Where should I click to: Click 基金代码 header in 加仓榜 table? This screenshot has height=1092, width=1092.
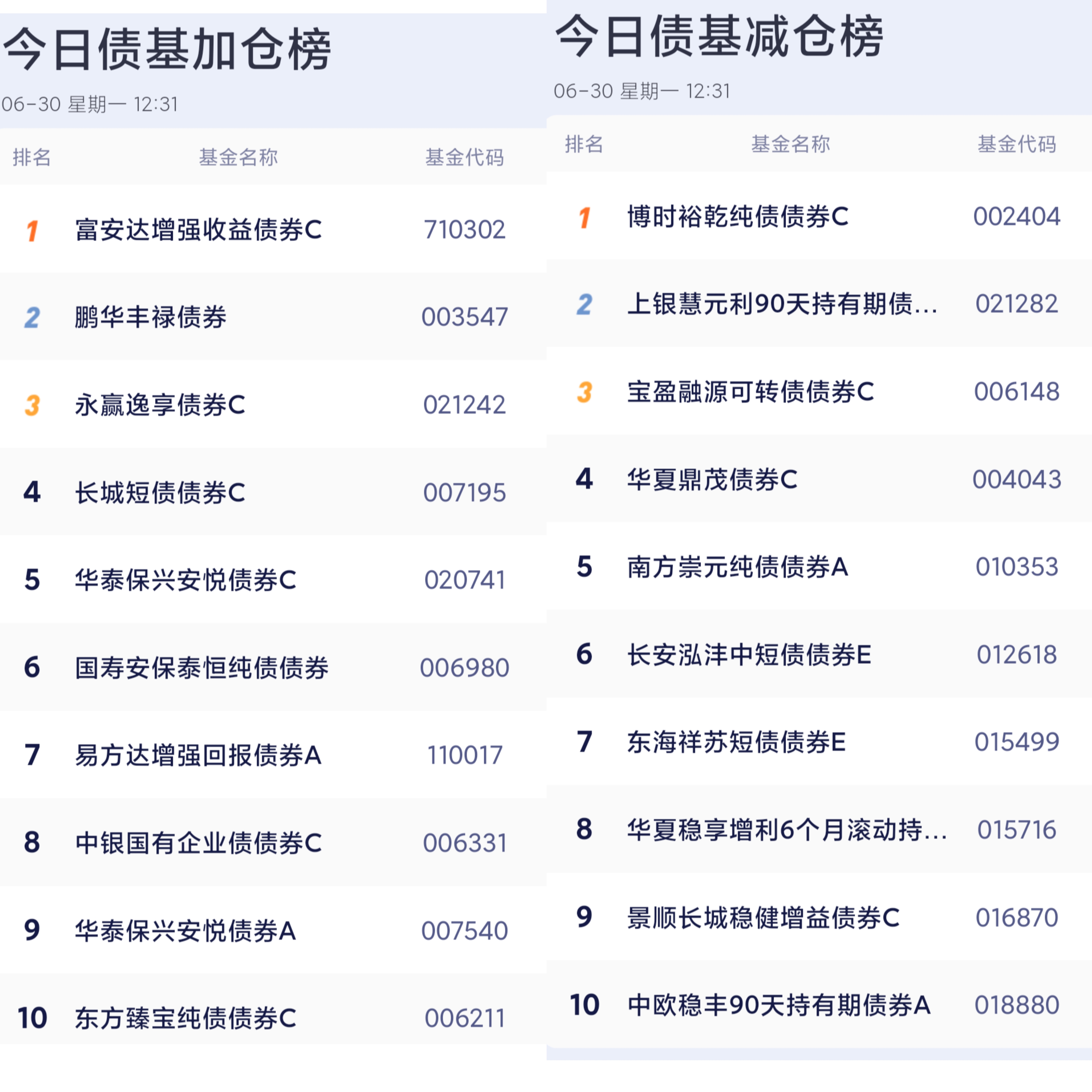pos(465,157)
